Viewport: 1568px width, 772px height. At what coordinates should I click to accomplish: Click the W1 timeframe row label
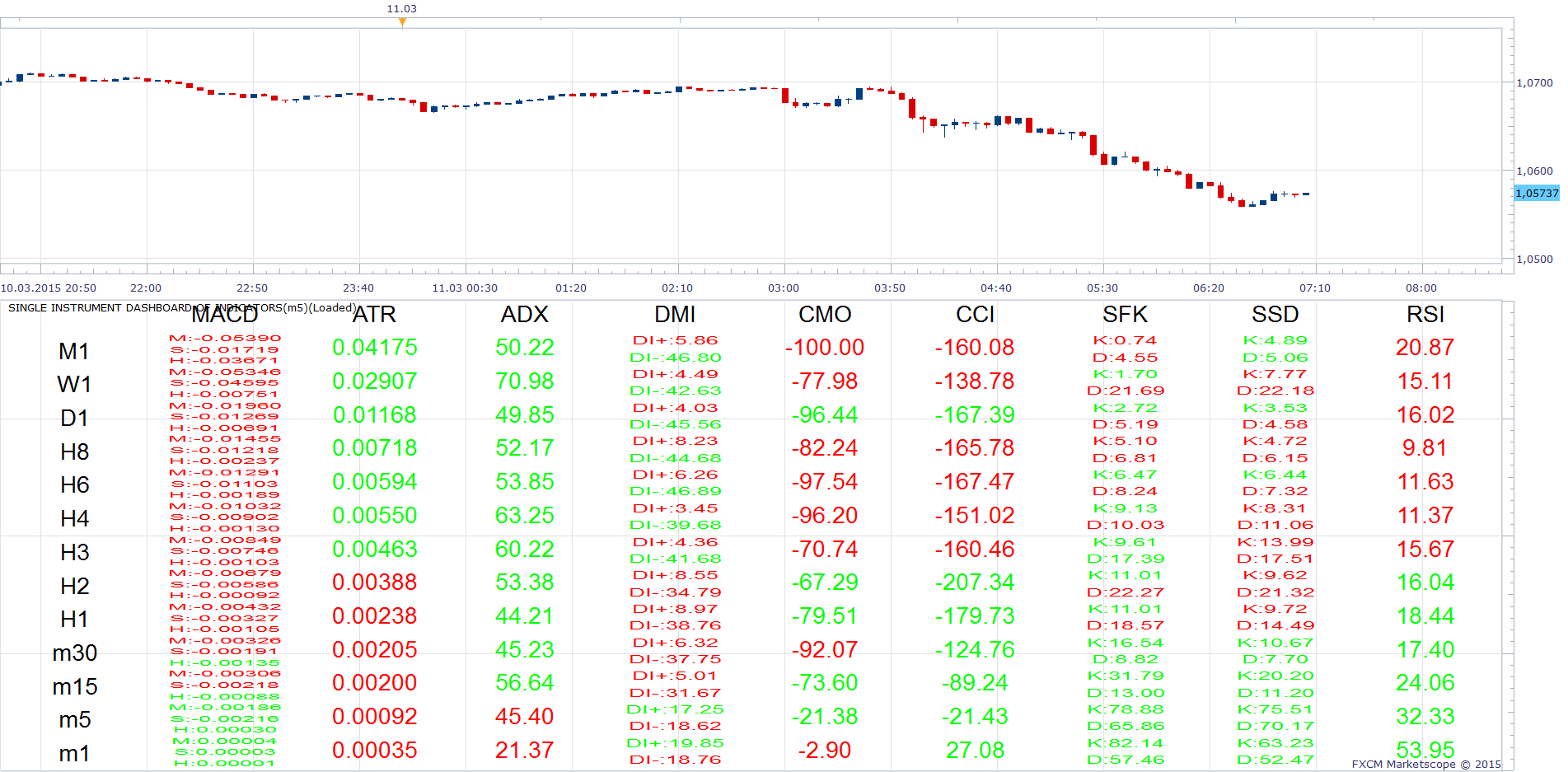[74, 385]
